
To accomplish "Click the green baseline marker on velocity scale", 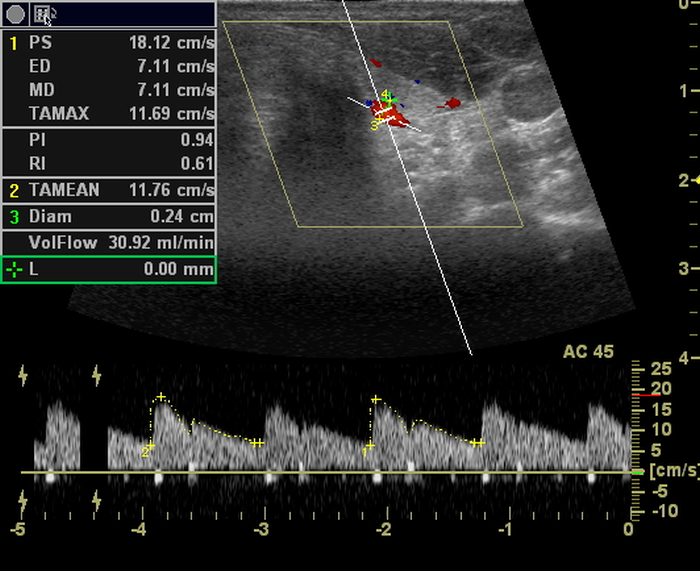I will [x=637, y=471].
